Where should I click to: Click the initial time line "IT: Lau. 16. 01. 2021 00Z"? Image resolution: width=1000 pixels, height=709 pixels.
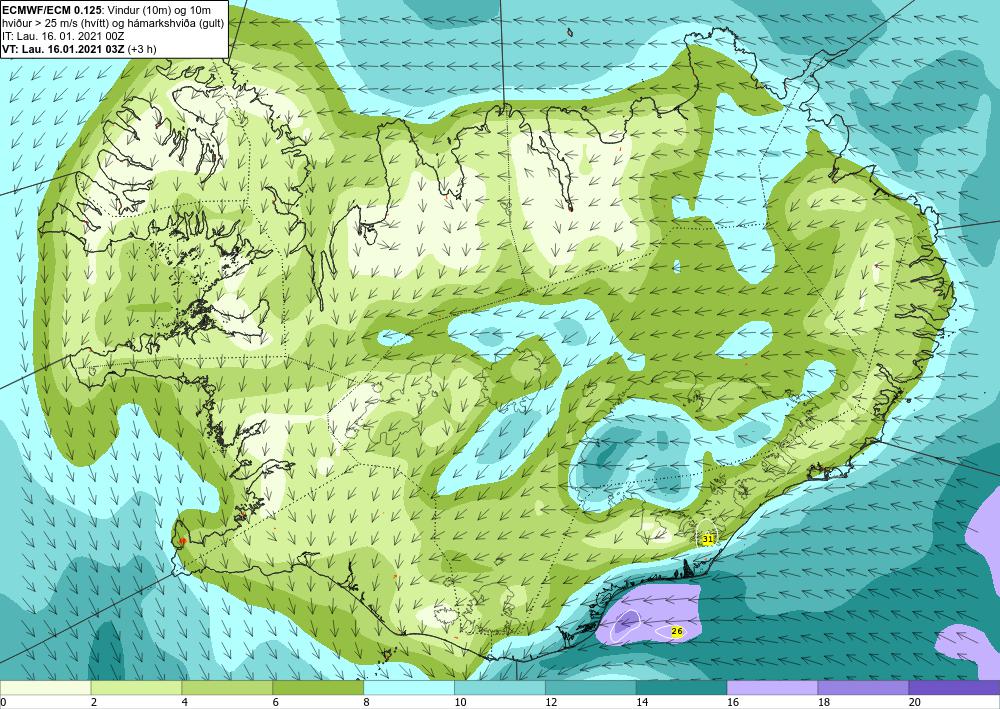[62, 36]
